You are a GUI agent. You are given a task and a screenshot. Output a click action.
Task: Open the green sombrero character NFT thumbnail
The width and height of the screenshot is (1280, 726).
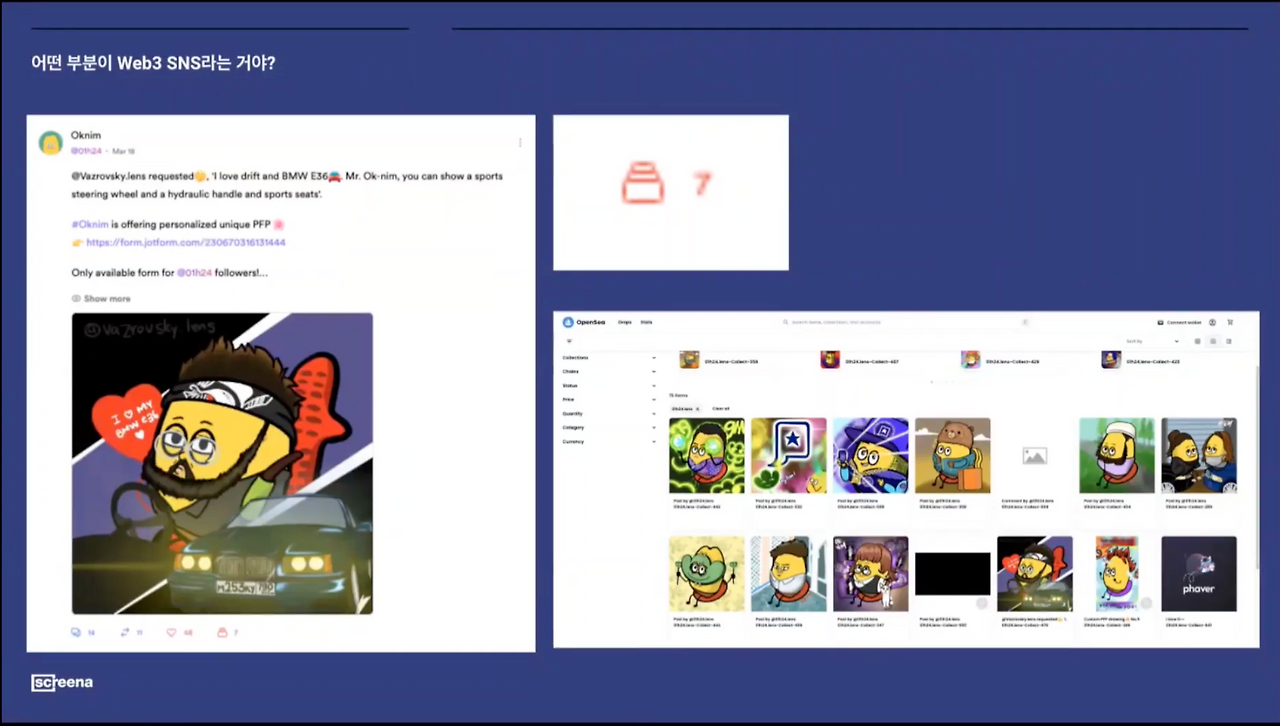click(707, 574)
